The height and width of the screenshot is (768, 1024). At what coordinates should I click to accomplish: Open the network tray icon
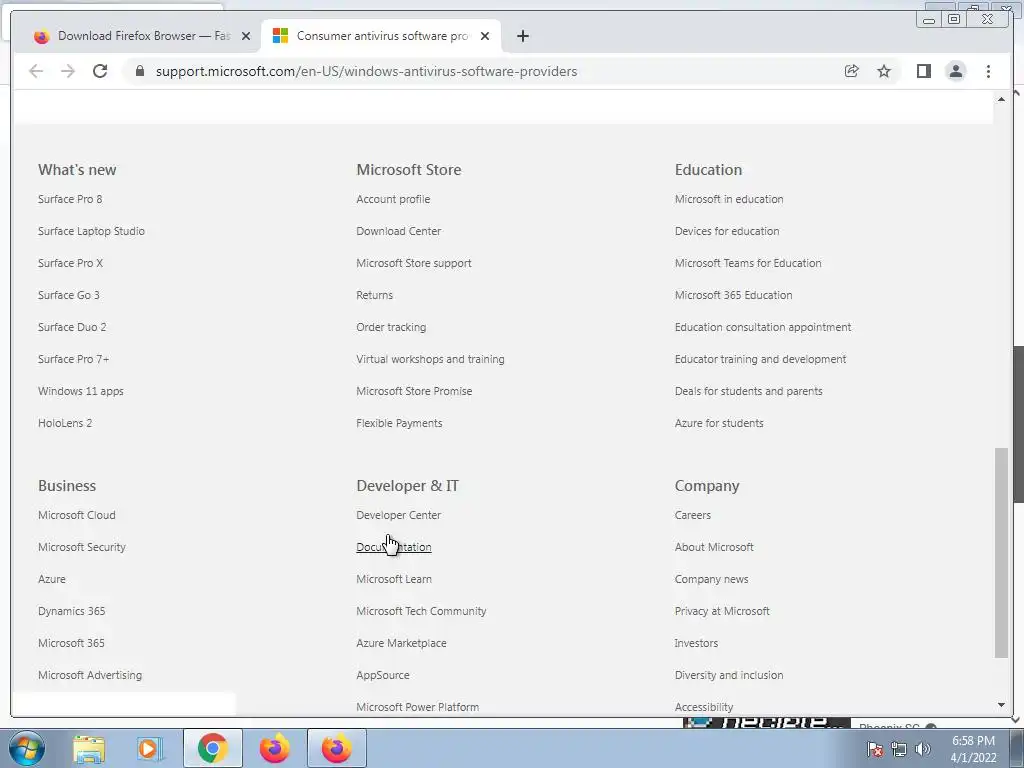899,749
